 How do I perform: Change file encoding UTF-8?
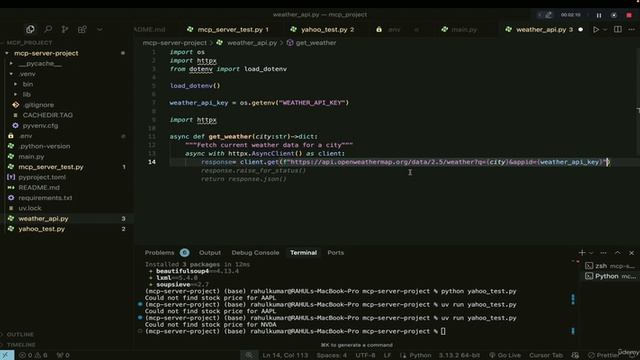(365, 355)
